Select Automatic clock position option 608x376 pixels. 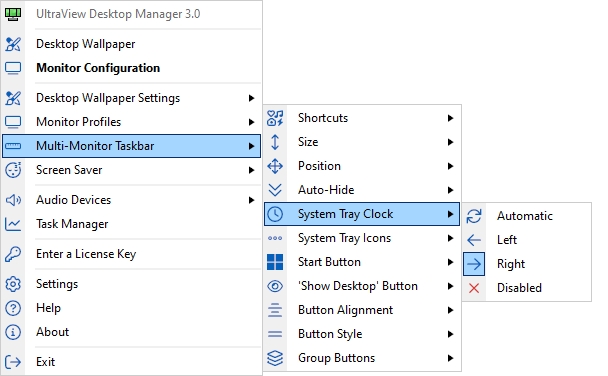[527, 216]
